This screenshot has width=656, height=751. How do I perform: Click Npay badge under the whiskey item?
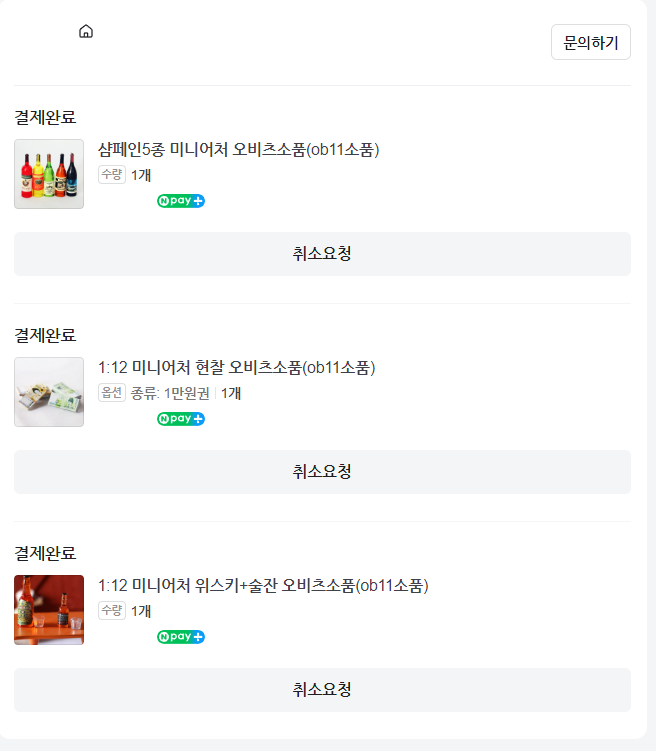pyautogui.click(x=181, y=637)
